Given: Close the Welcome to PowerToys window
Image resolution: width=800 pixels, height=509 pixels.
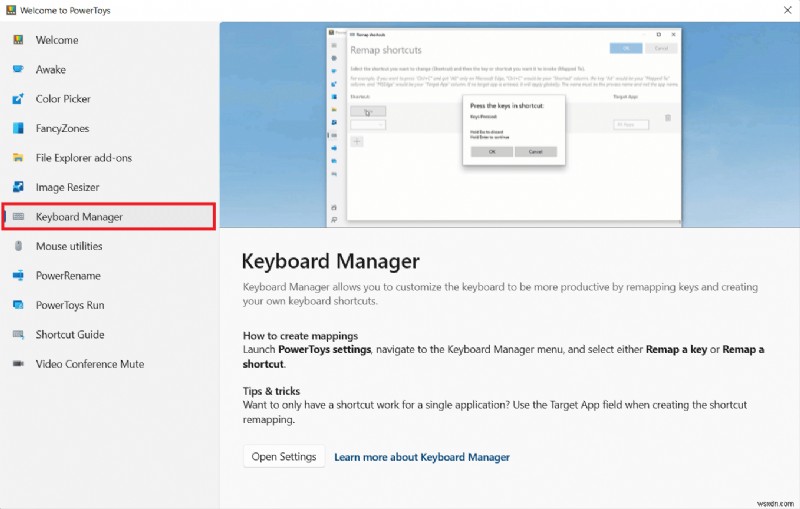Looking at the screenshot, I should (787, 10).
